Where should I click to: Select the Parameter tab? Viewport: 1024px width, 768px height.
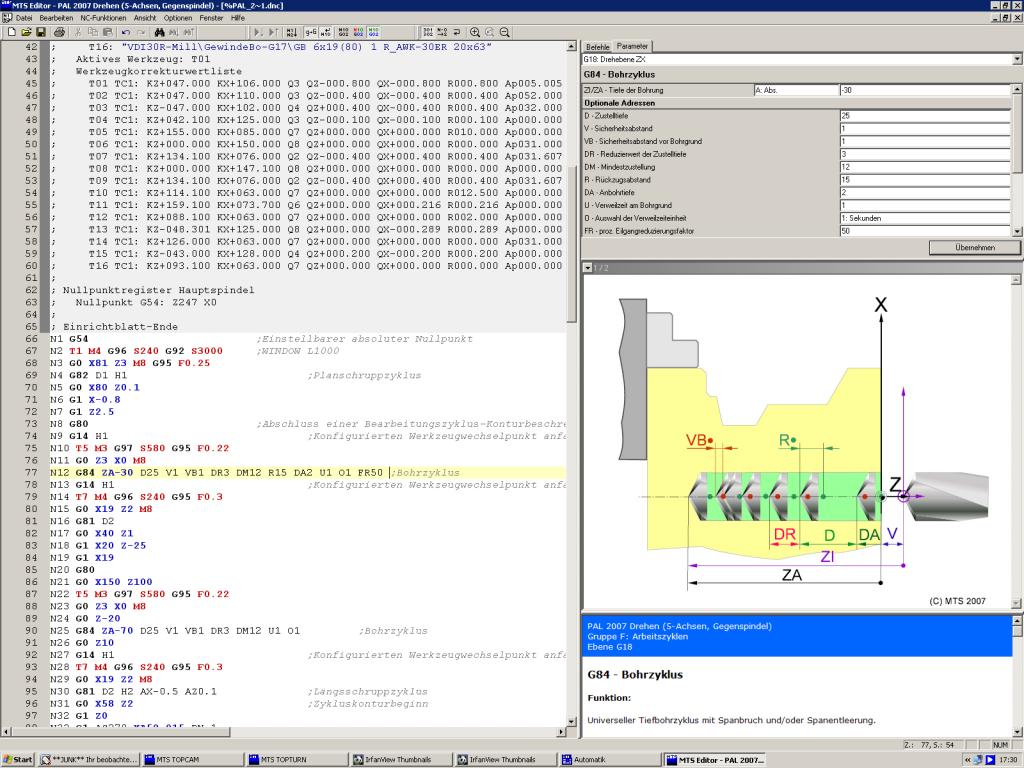pyautogui.click(x=632, y=46)
